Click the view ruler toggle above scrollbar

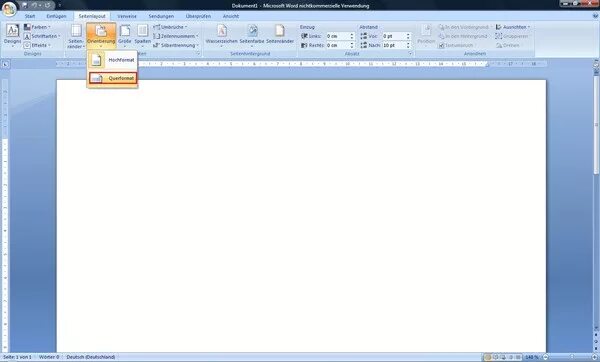coord(596,64)
